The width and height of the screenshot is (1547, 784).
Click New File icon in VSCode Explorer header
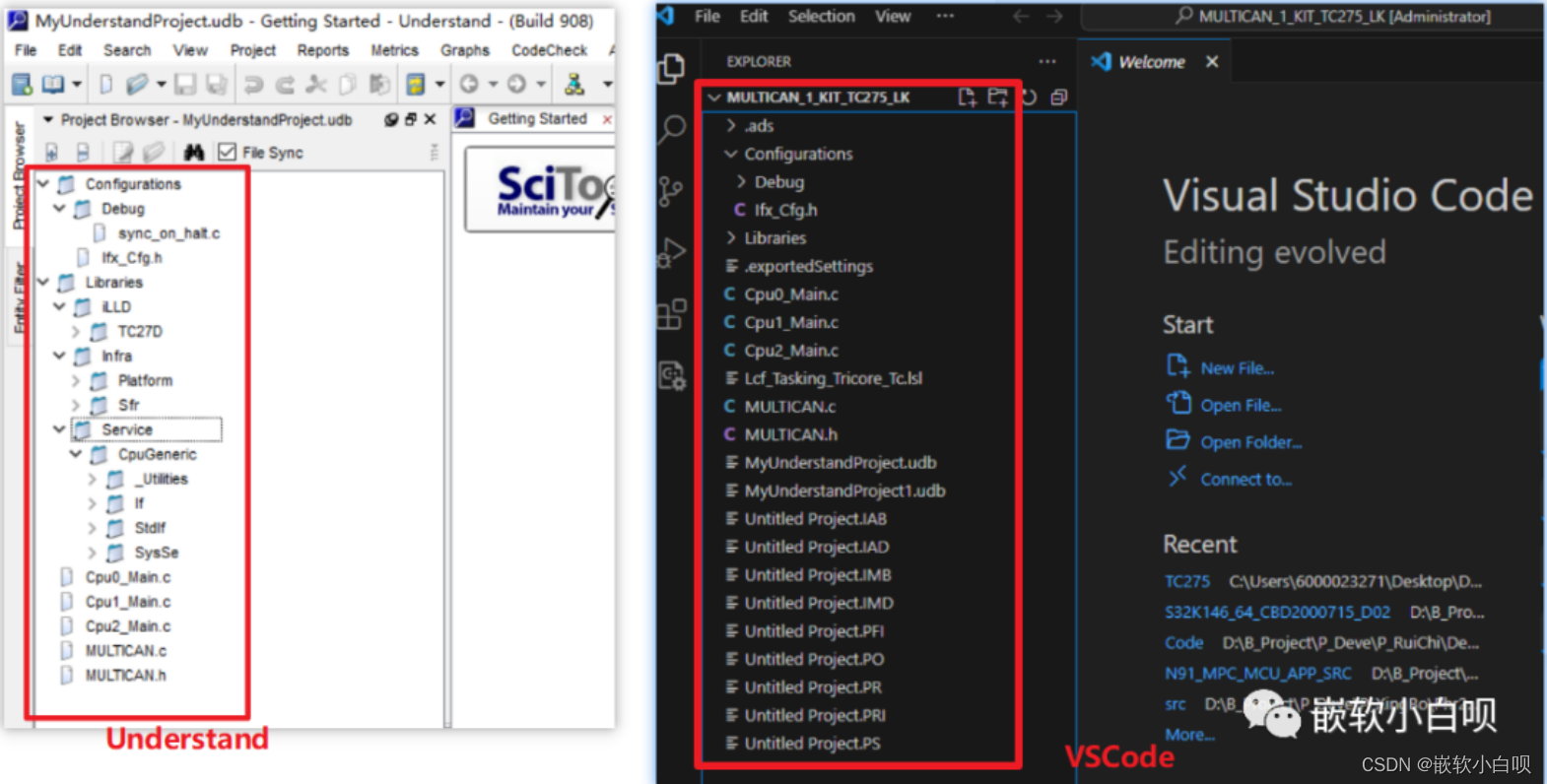coord(968,97)
